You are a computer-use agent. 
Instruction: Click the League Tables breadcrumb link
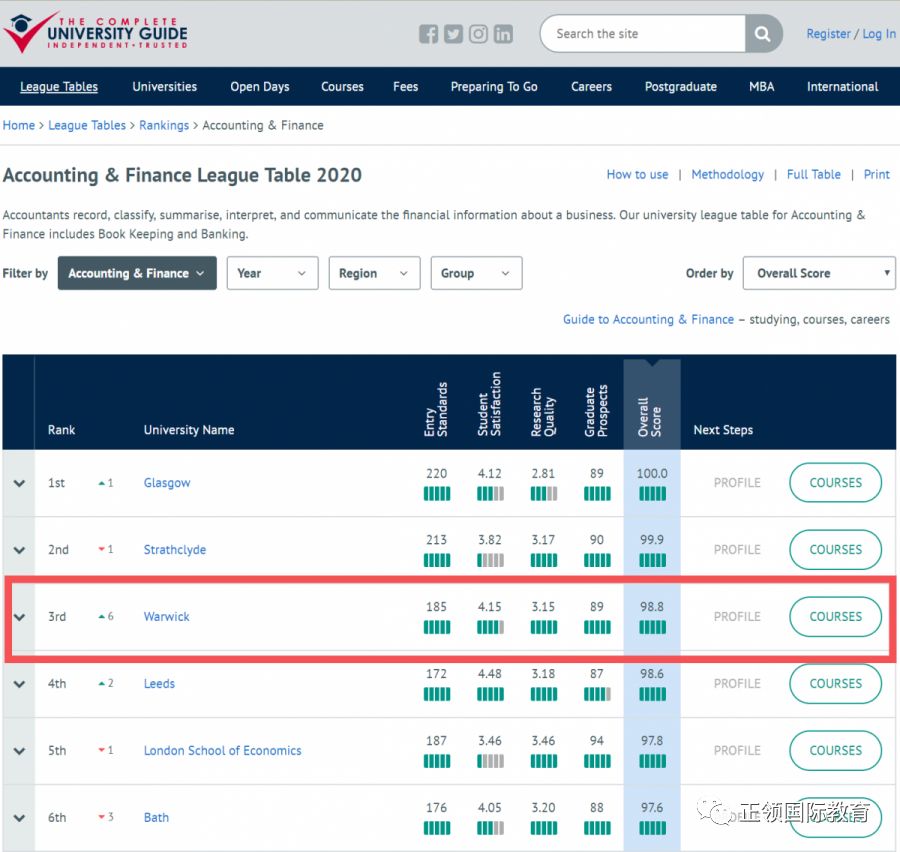point(87,125)
